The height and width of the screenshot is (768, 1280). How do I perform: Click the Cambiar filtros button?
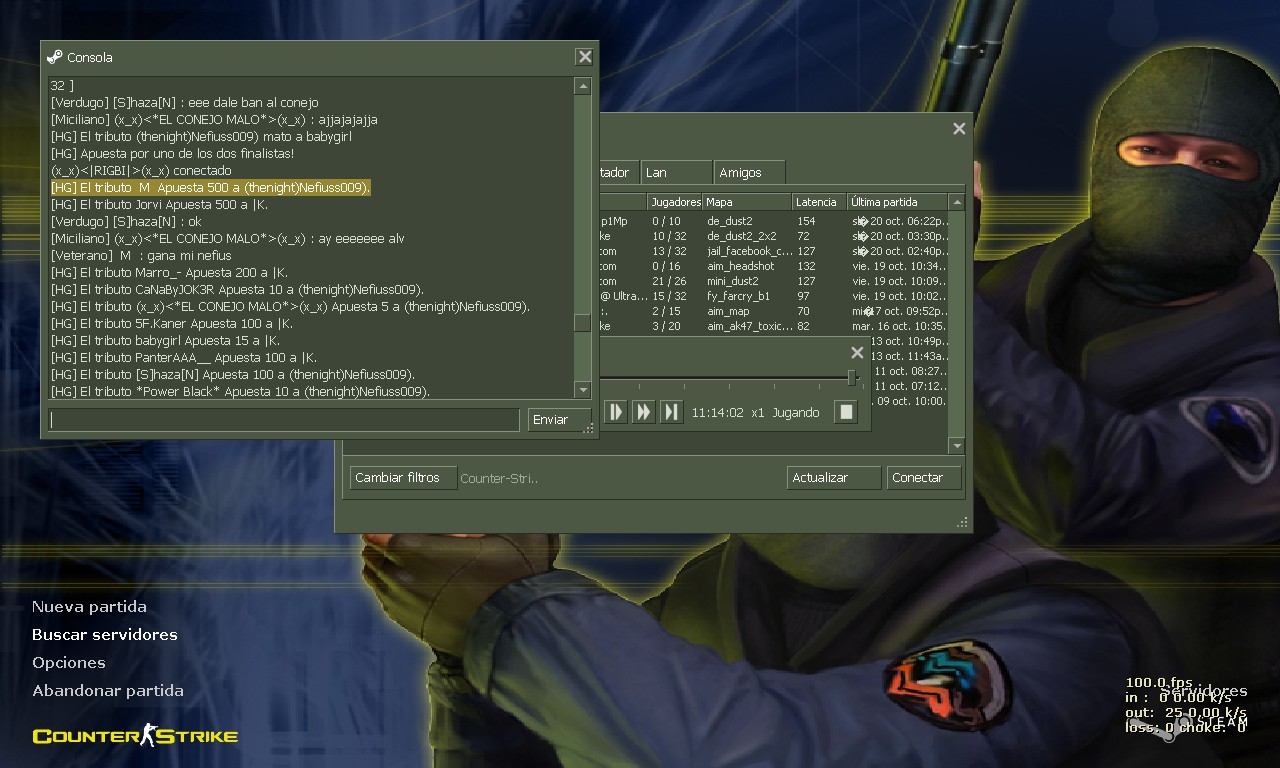(x=403, y=478)
